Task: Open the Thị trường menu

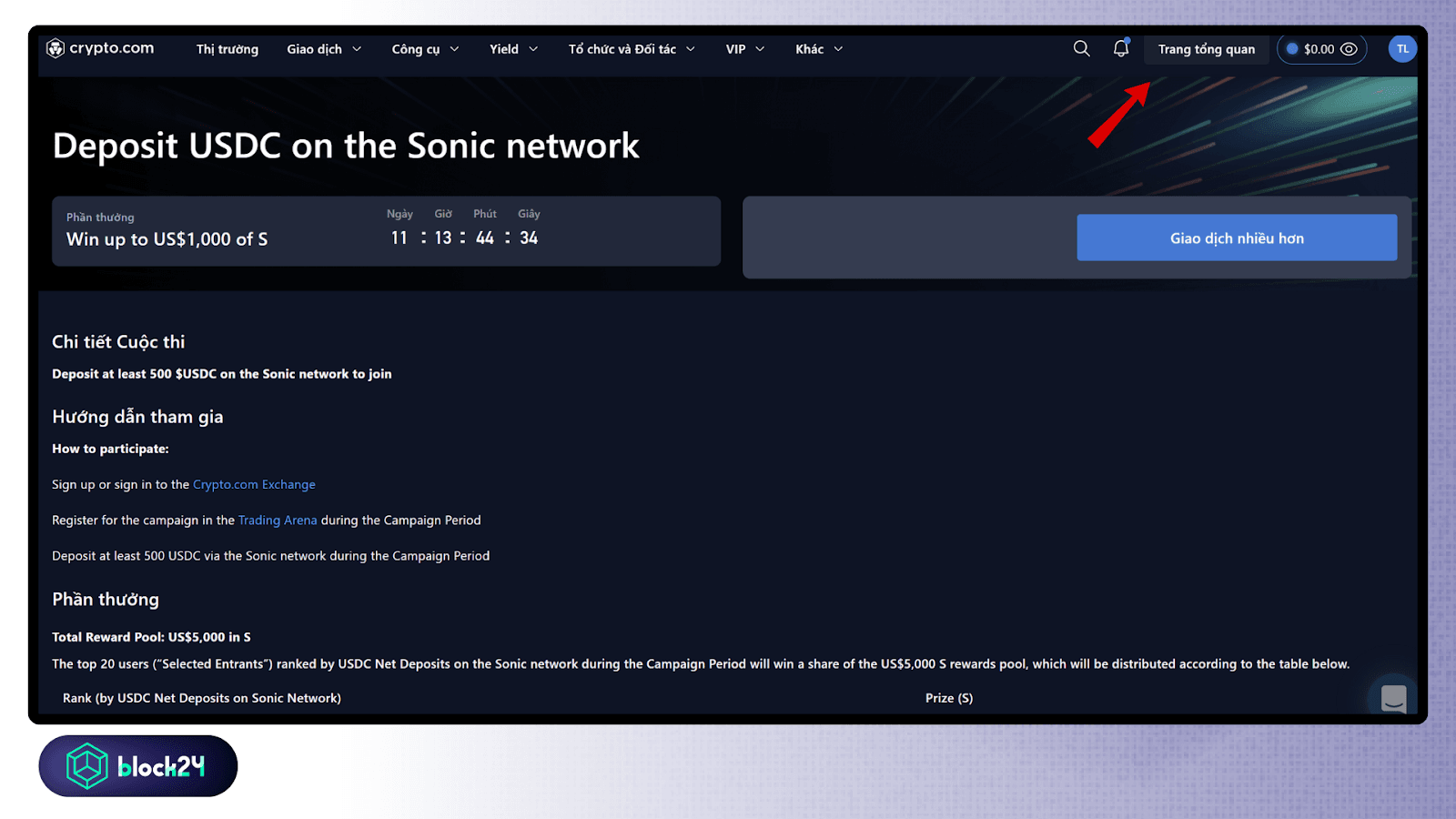Action: [227, 49]
